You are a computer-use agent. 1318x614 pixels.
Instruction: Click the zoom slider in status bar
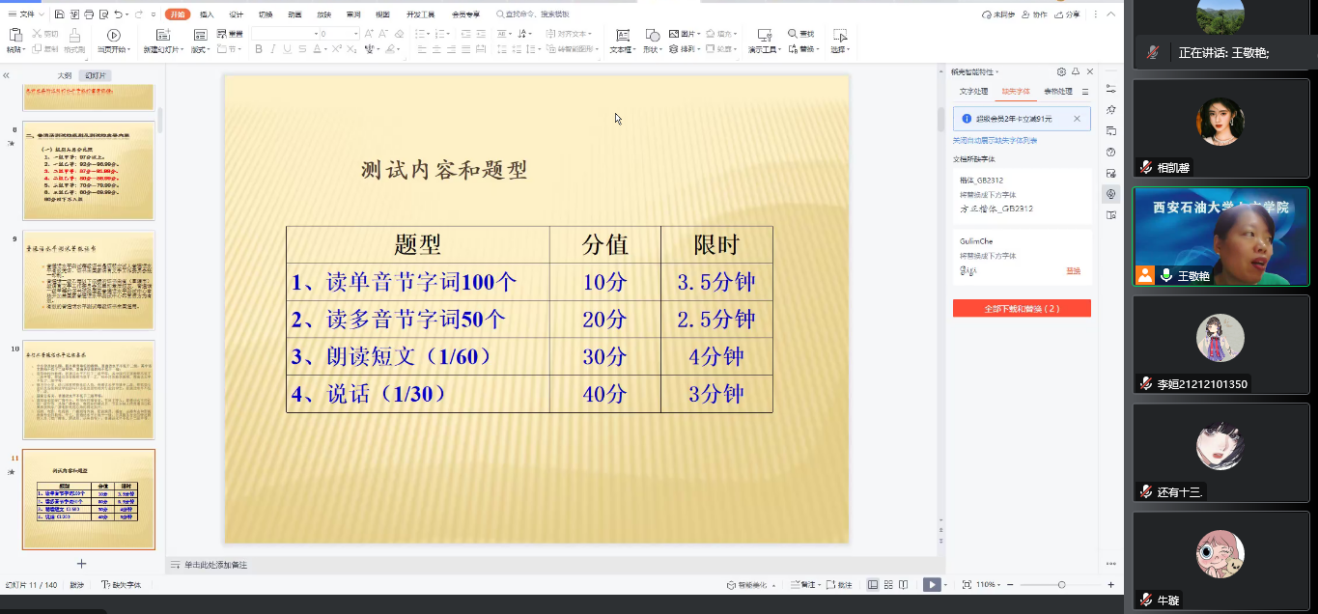click(x=1061, y=585)
